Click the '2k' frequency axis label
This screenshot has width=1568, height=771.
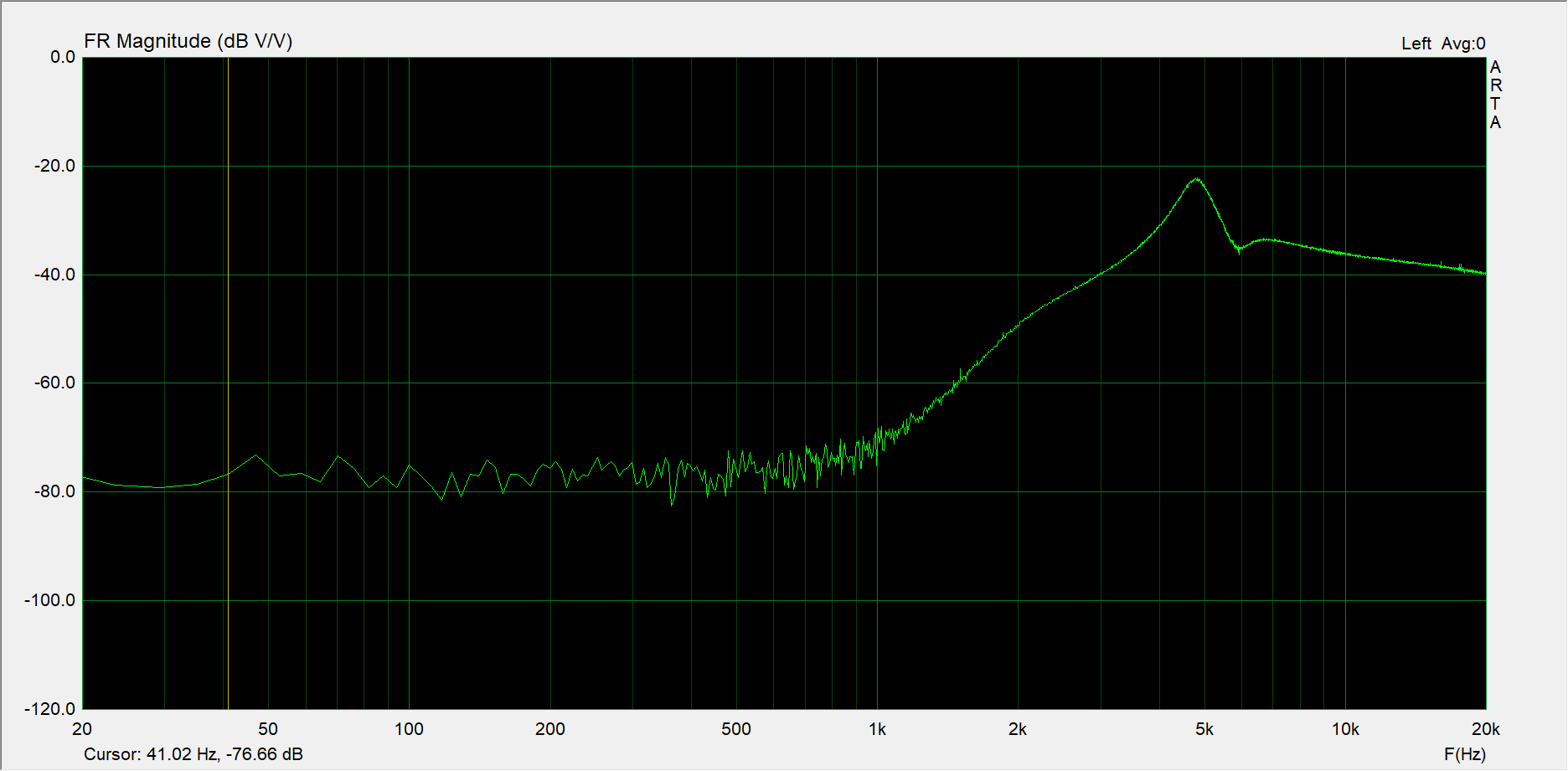coord(1018,729)
